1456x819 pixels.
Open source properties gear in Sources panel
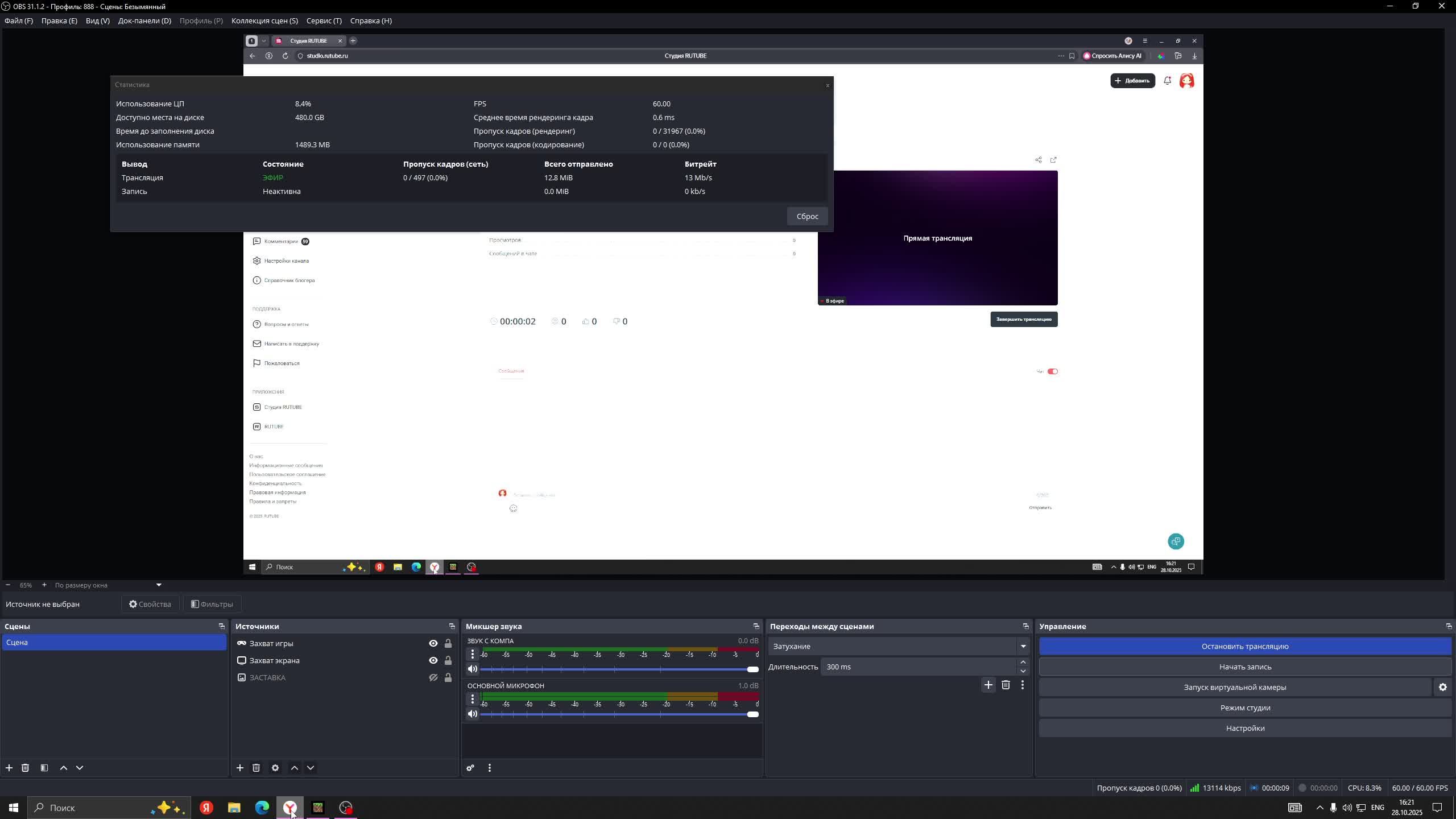point(275,768)
